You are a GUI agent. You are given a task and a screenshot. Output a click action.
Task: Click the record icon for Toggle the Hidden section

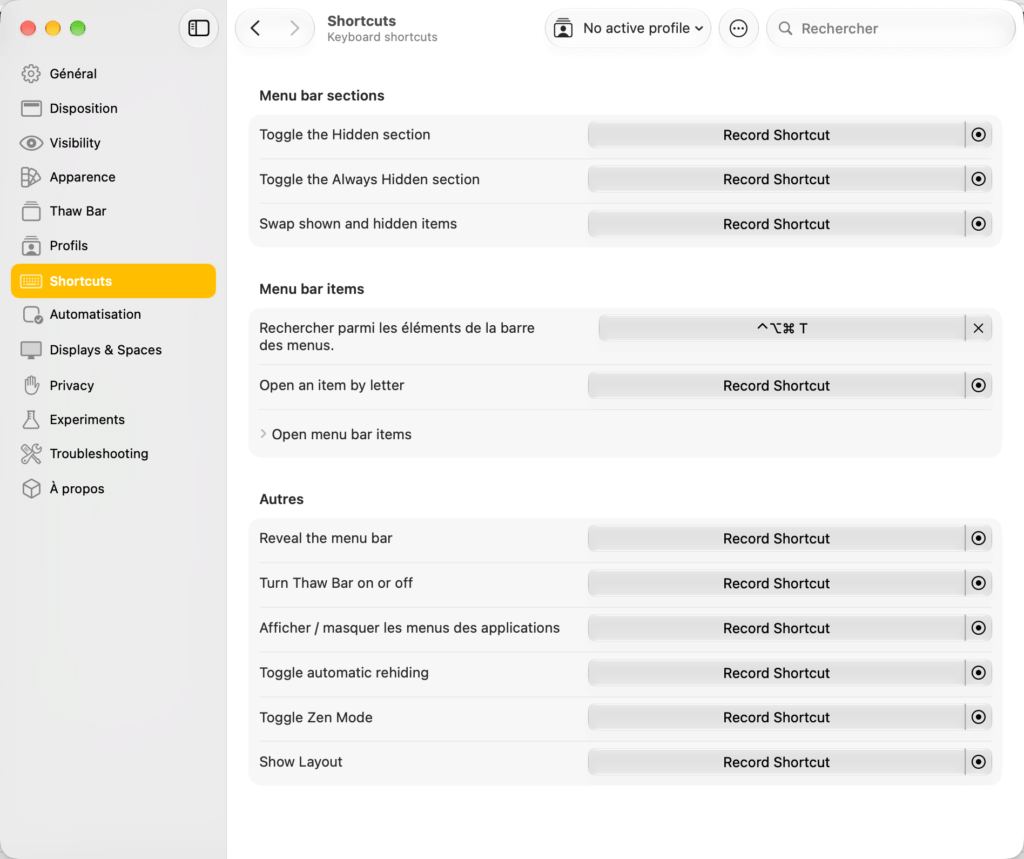[978, 135]
